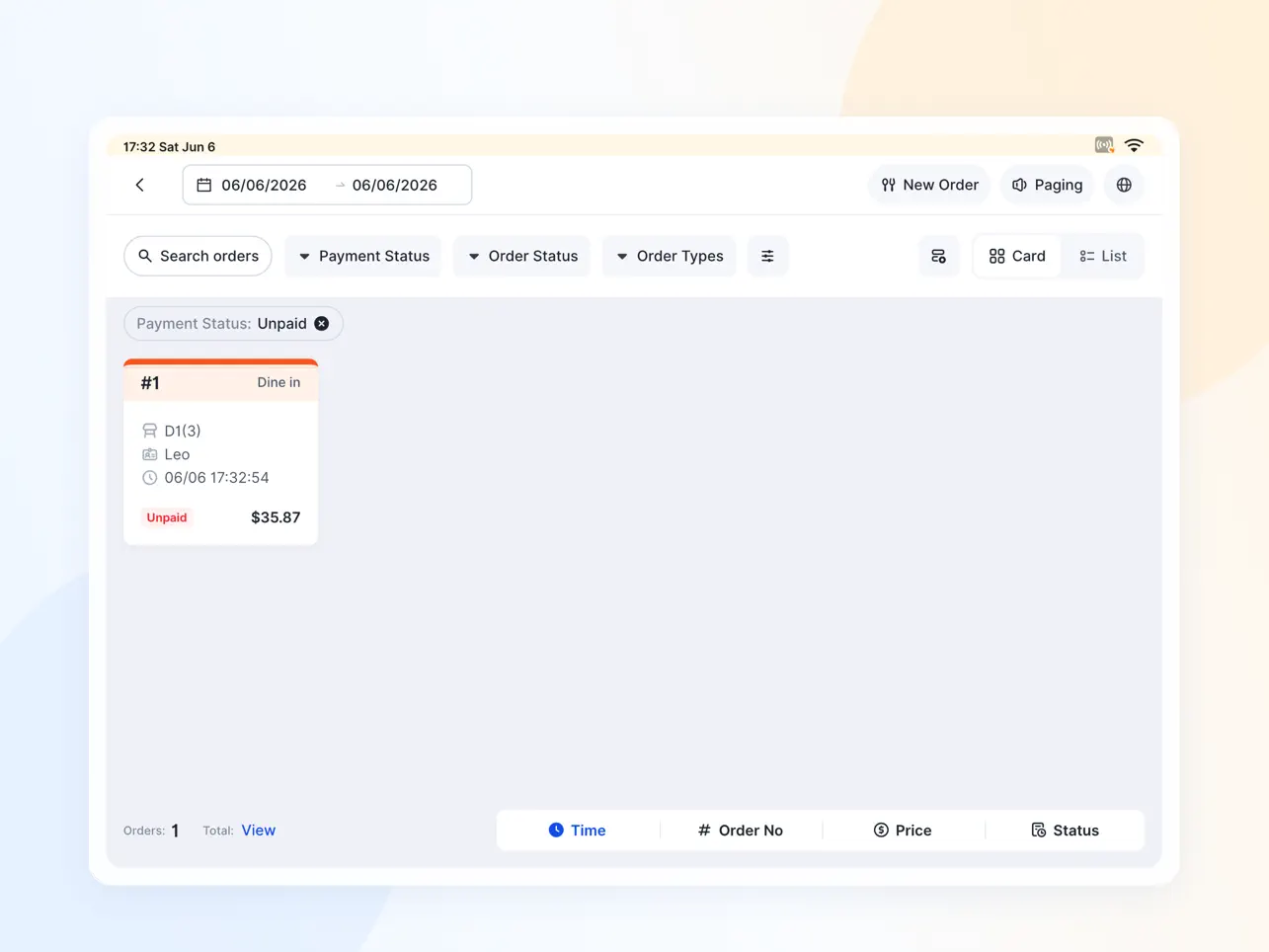
Task: Open language globe icon
Action: pyautogui.click(x=1124, y=185)
